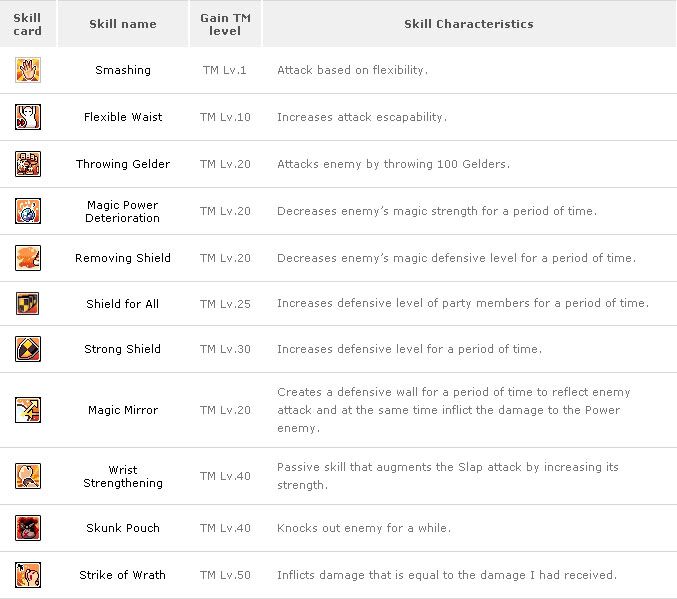Screen dimensions: 677x599
Task: Click the TM Lv.50 level cell
Action: (225, 575)
